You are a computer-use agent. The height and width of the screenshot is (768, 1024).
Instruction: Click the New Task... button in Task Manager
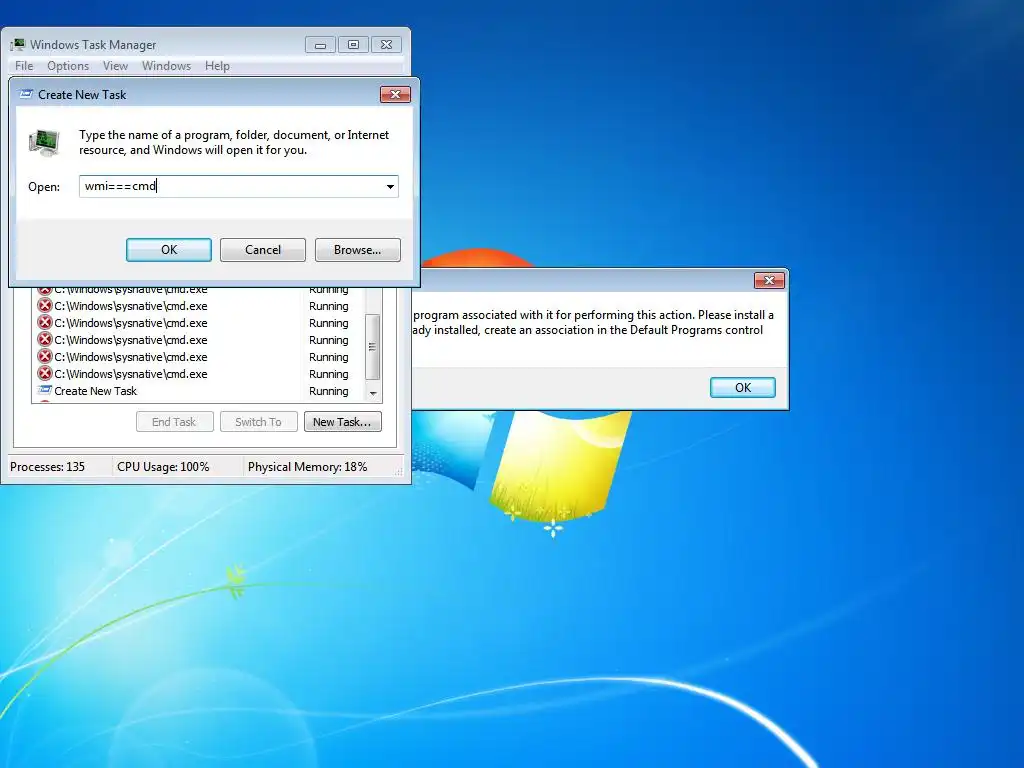(x=342, y=422)
